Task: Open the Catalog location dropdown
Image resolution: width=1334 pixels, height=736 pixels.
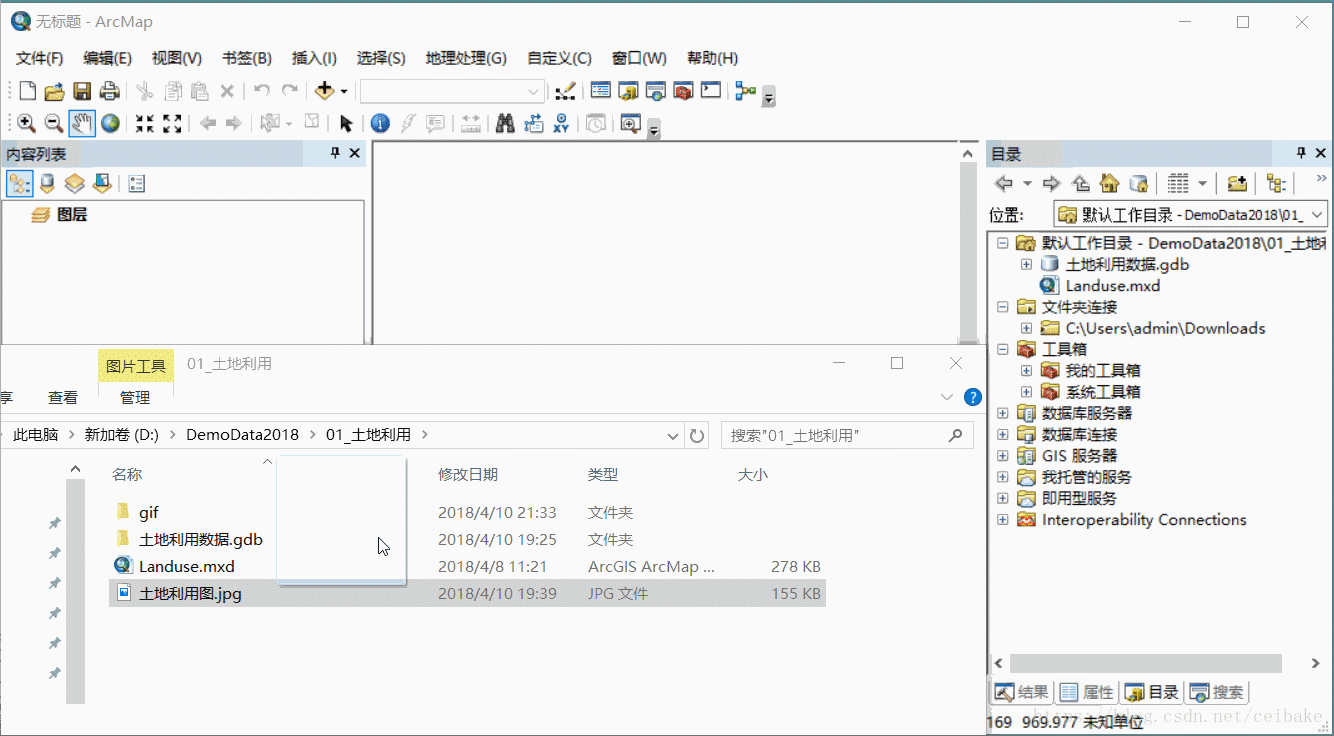Action: click(1317, 214)
